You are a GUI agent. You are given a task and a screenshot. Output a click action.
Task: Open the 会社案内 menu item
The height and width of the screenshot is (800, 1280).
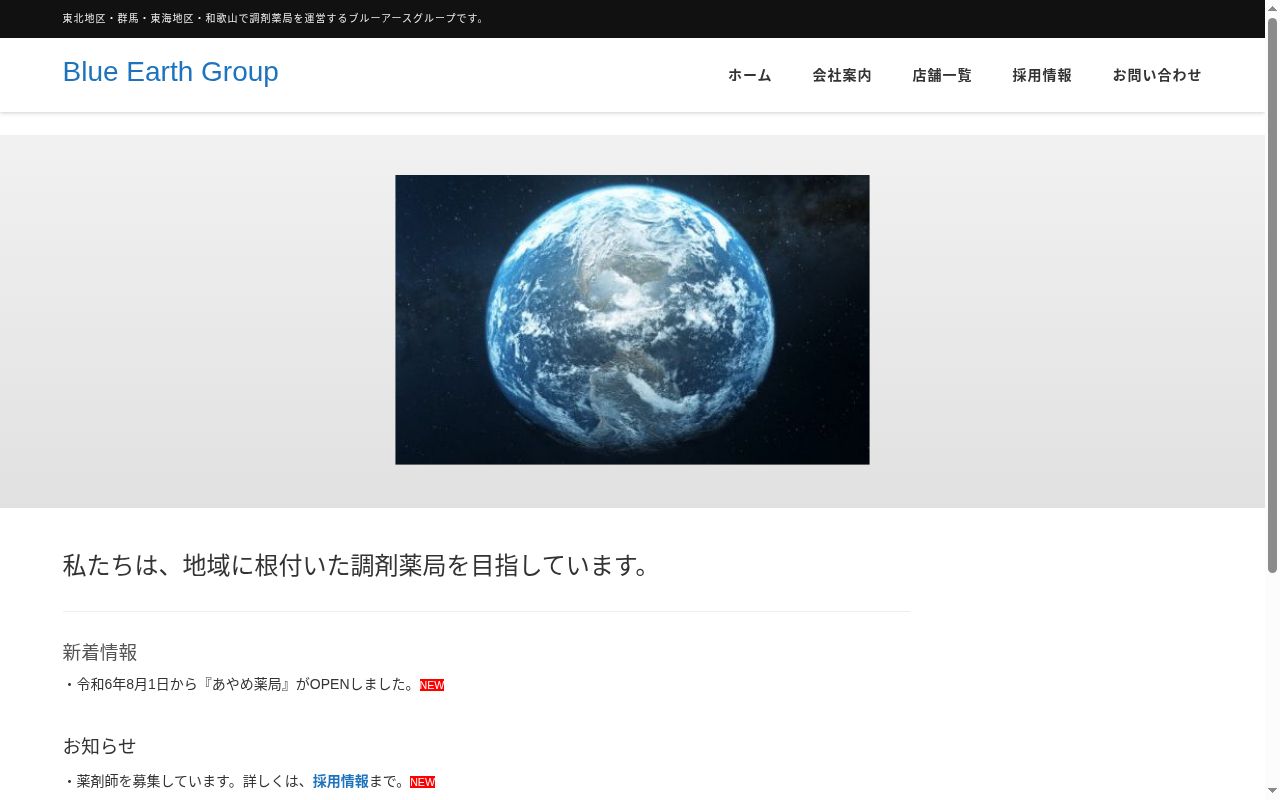(842, 75)
